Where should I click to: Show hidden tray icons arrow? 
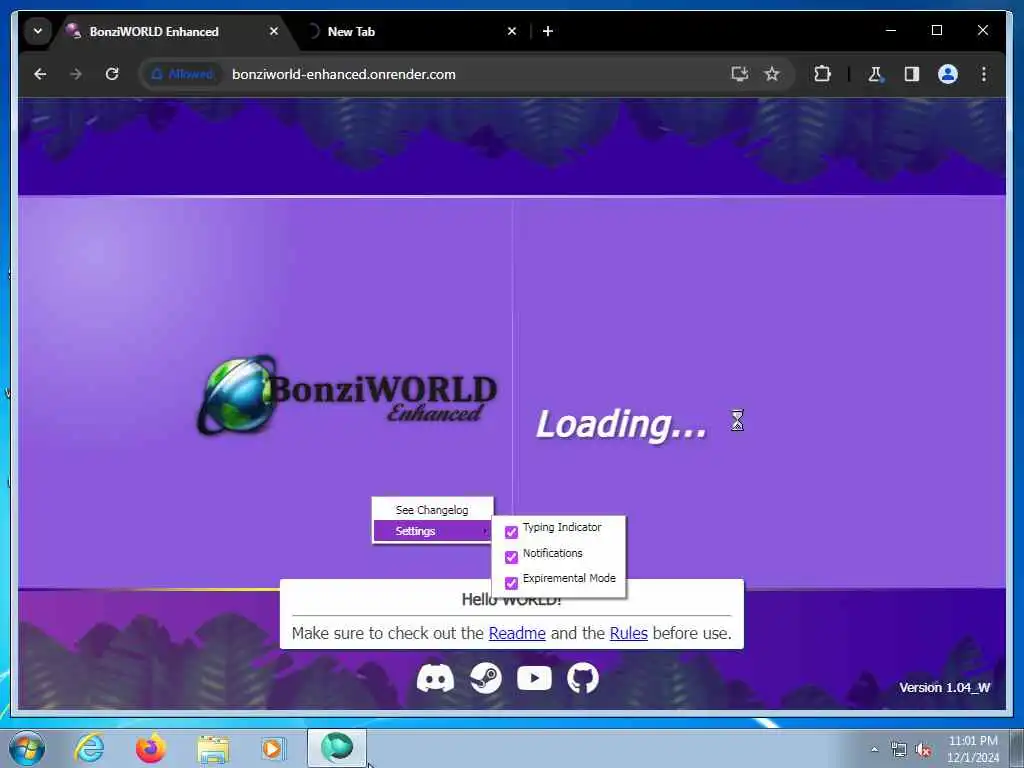tap(874, 749)
